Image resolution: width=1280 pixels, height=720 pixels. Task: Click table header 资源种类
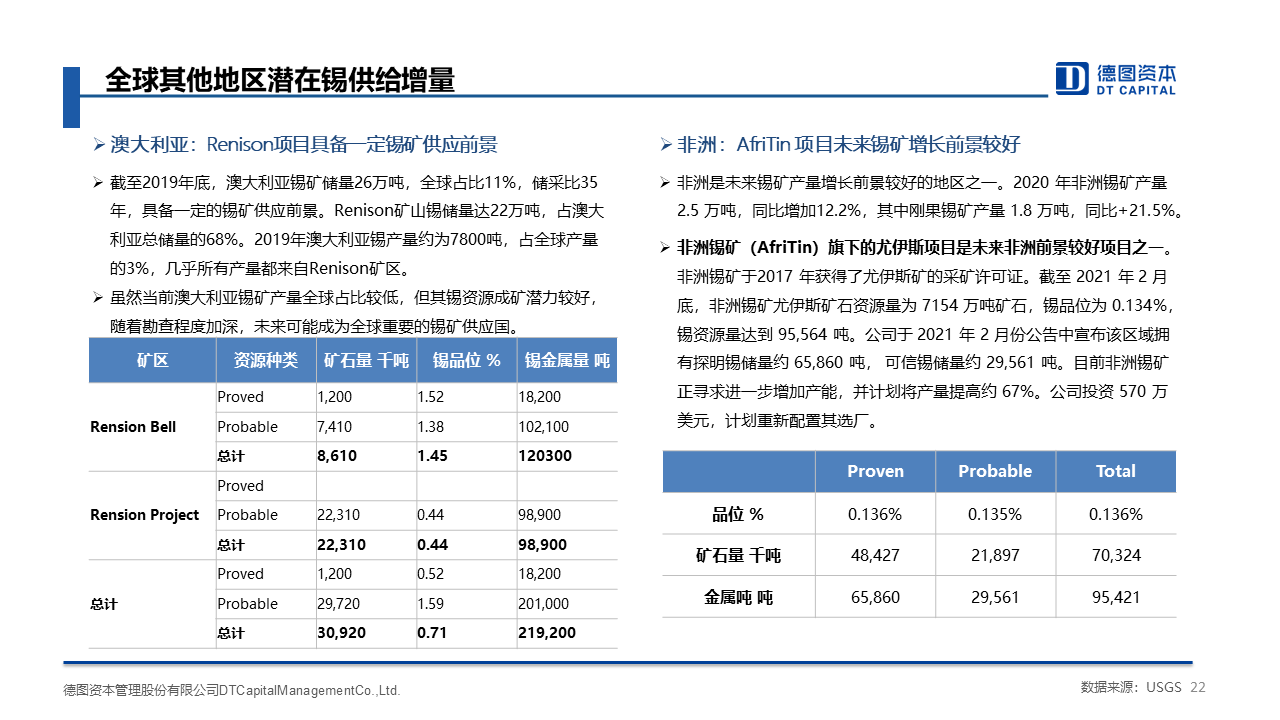point(266,360)
